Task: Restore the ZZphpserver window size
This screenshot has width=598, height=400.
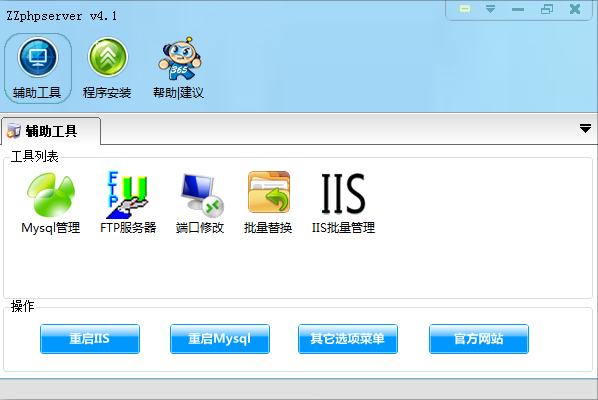Action: pyautogui.click(x=547, y=9)
